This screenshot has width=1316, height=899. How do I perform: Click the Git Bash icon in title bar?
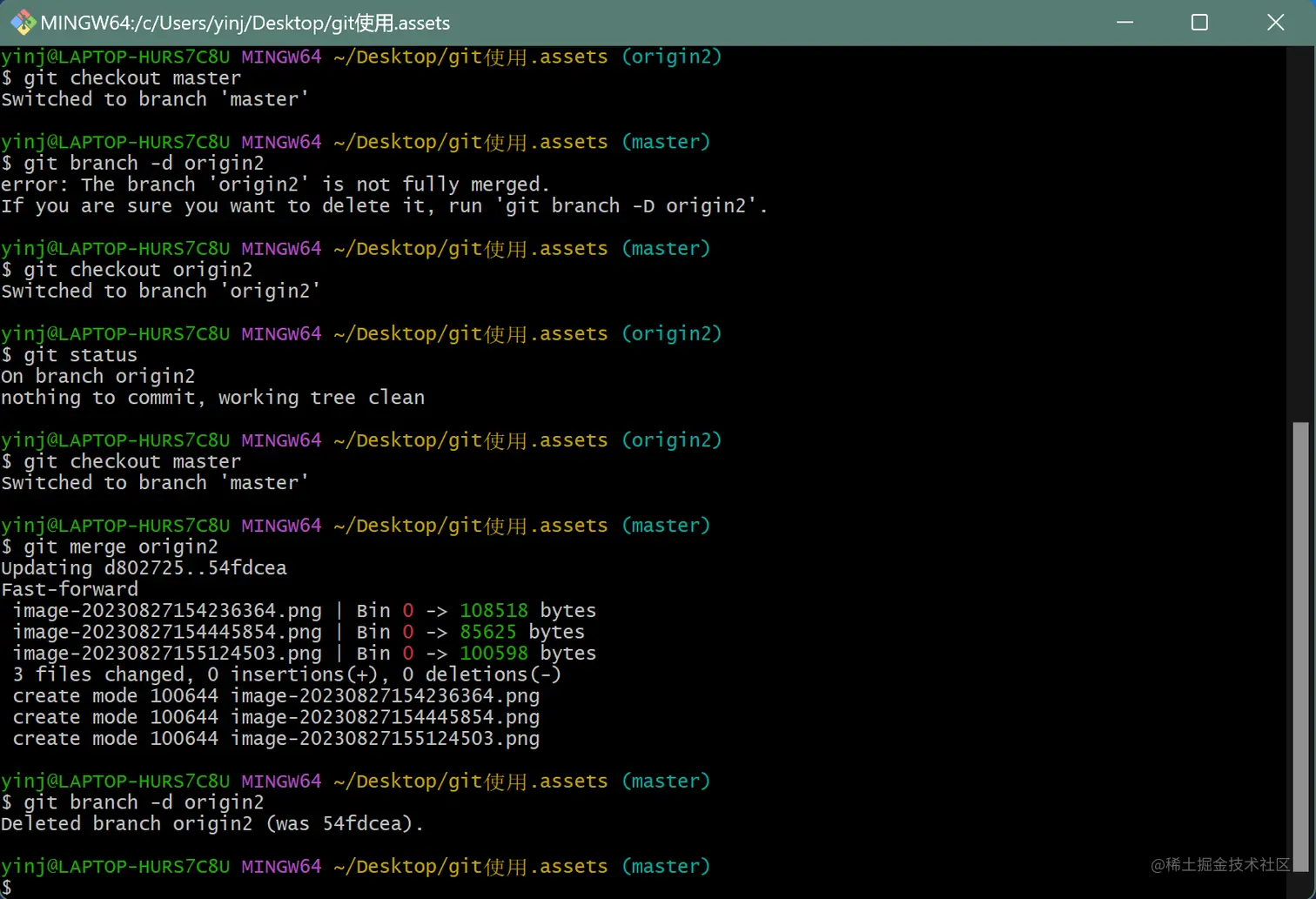click(x=23, y=23)
